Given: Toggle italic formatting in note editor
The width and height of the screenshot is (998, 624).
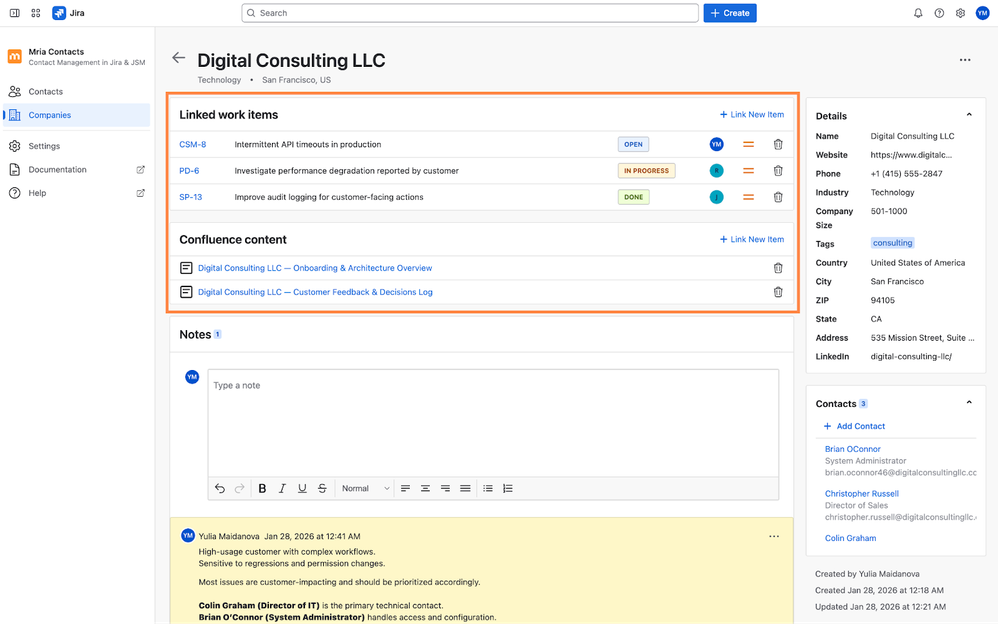Looking at the screenshot, I should point(282,488).
